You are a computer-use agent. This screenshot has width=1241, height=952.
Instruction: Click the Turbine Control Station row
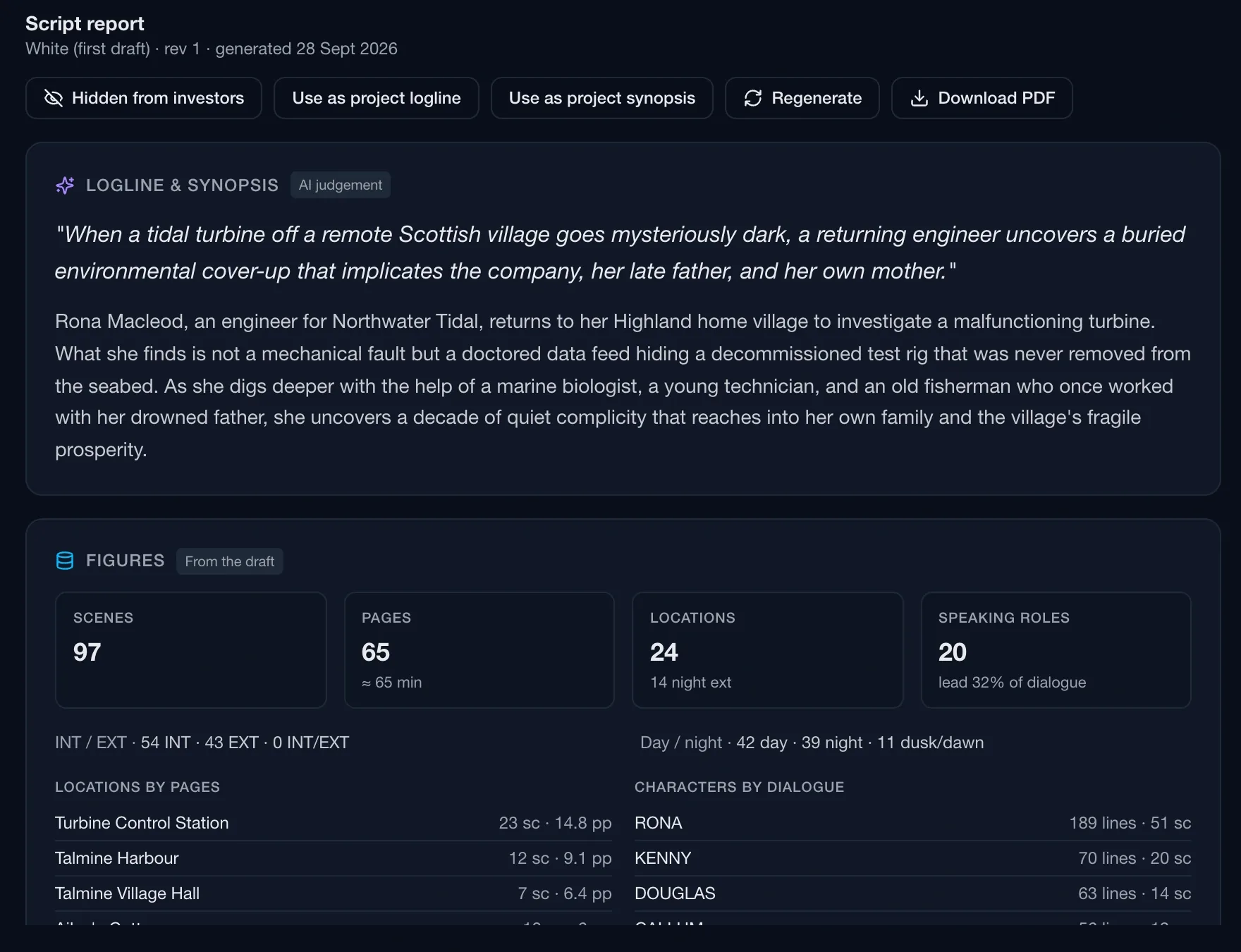pos(334,823)
